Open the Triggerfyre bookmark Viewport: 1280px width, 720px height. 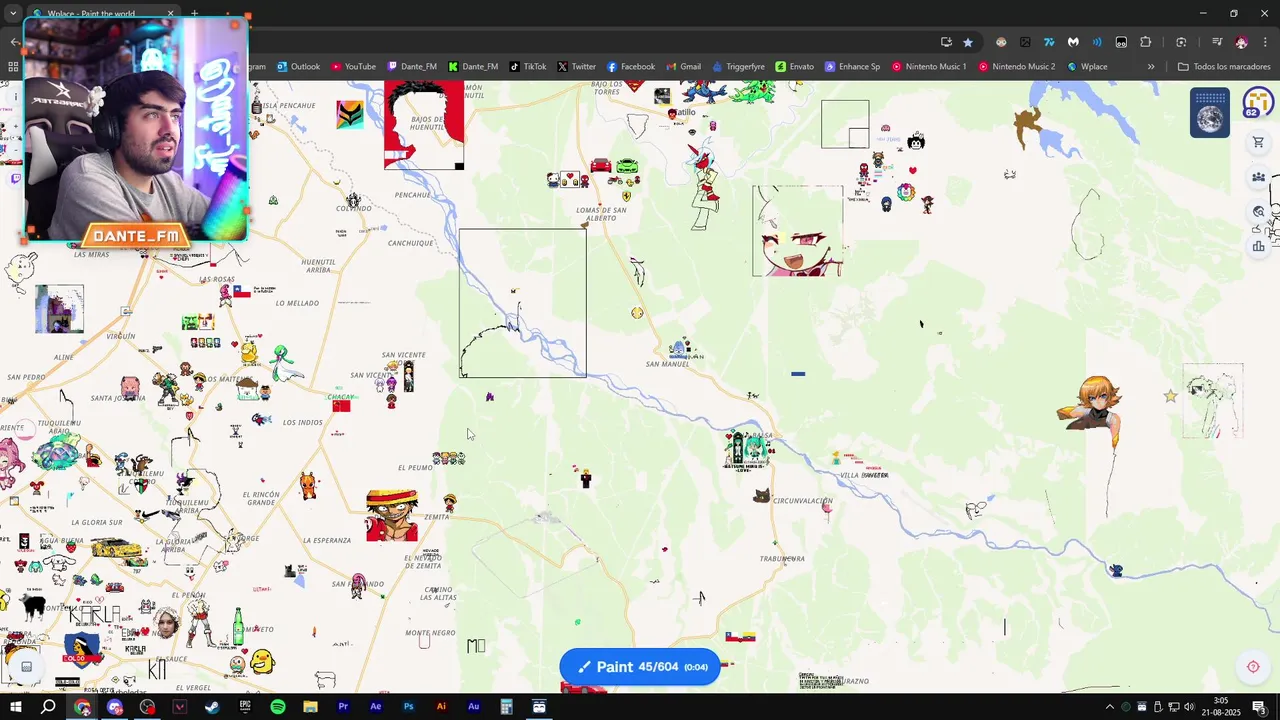(738, 67)
